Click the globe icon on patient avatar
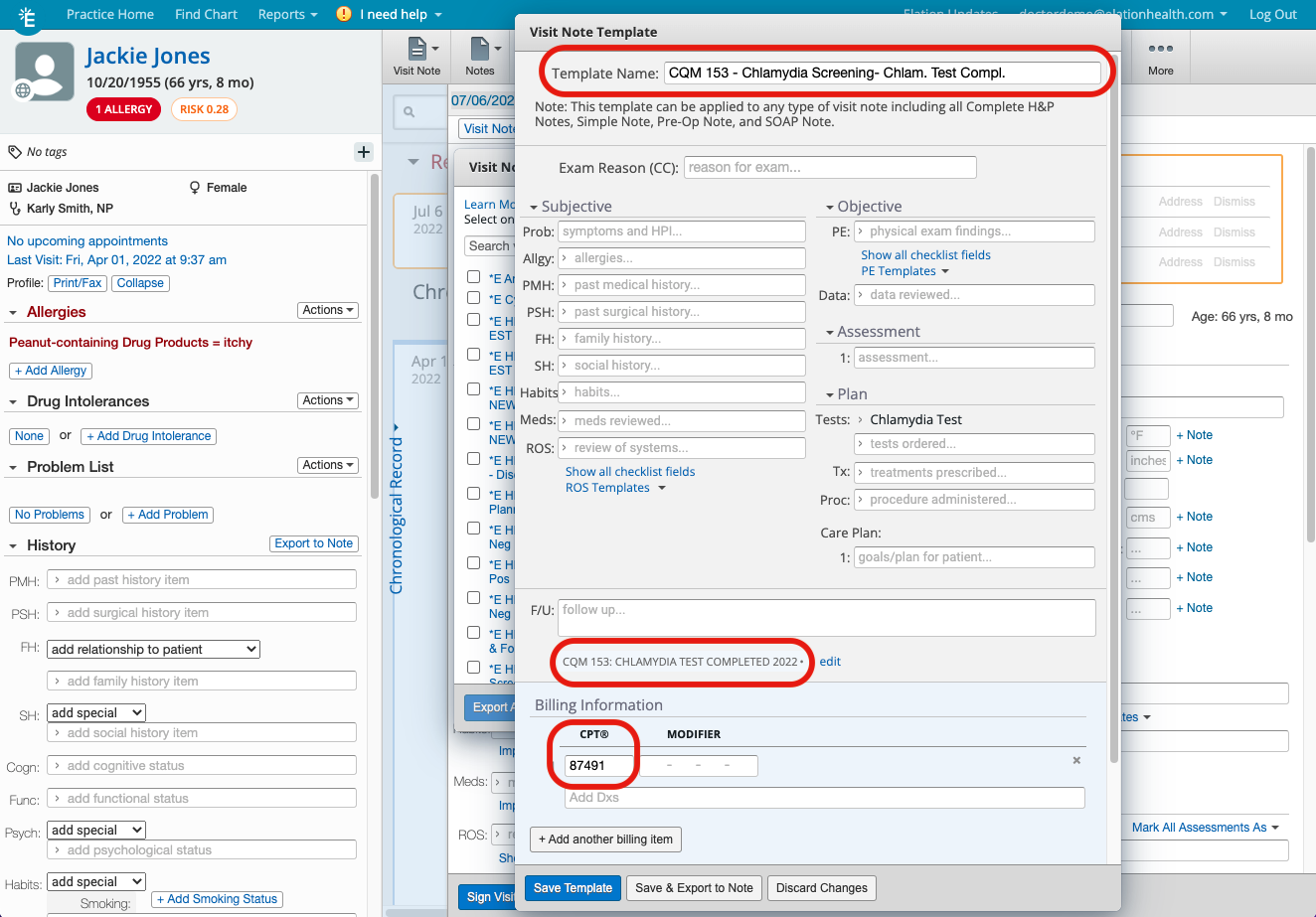The image size is (1316, 917). pyautogui.click(x=23, y=90)
